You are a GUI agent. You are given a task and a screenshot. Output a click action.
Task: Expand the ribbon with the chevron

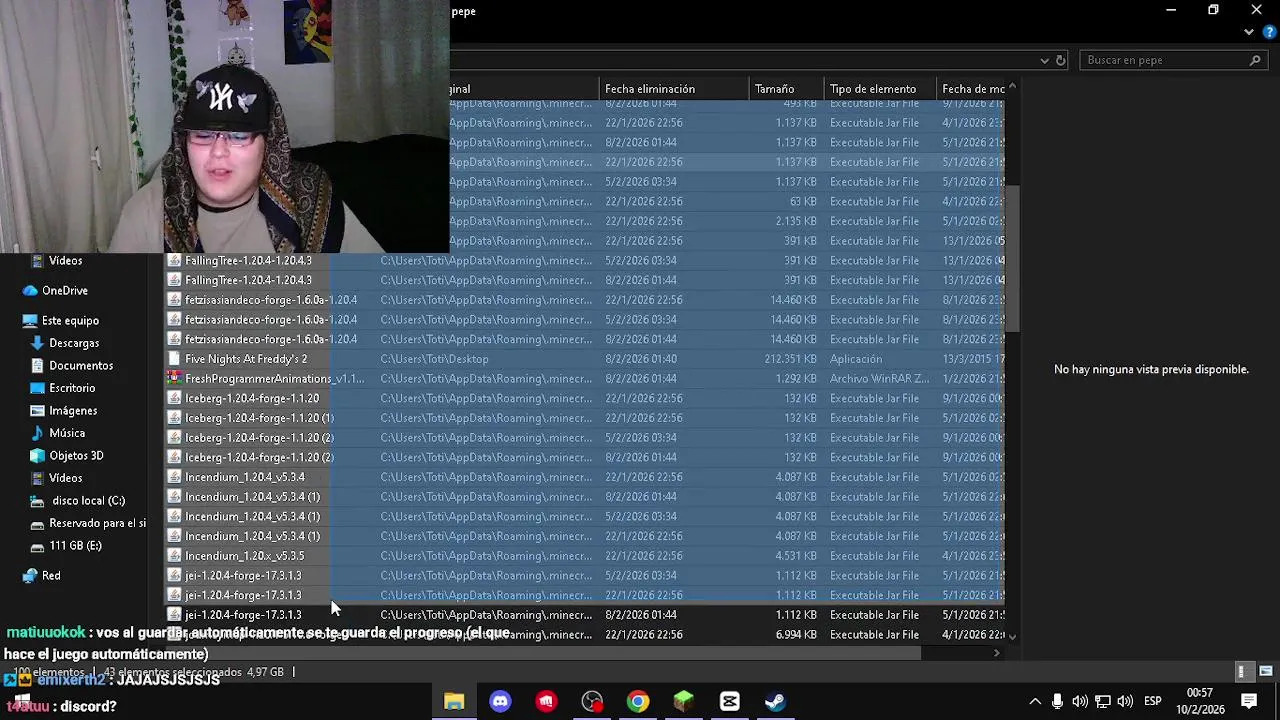[x=1249, y=32]
